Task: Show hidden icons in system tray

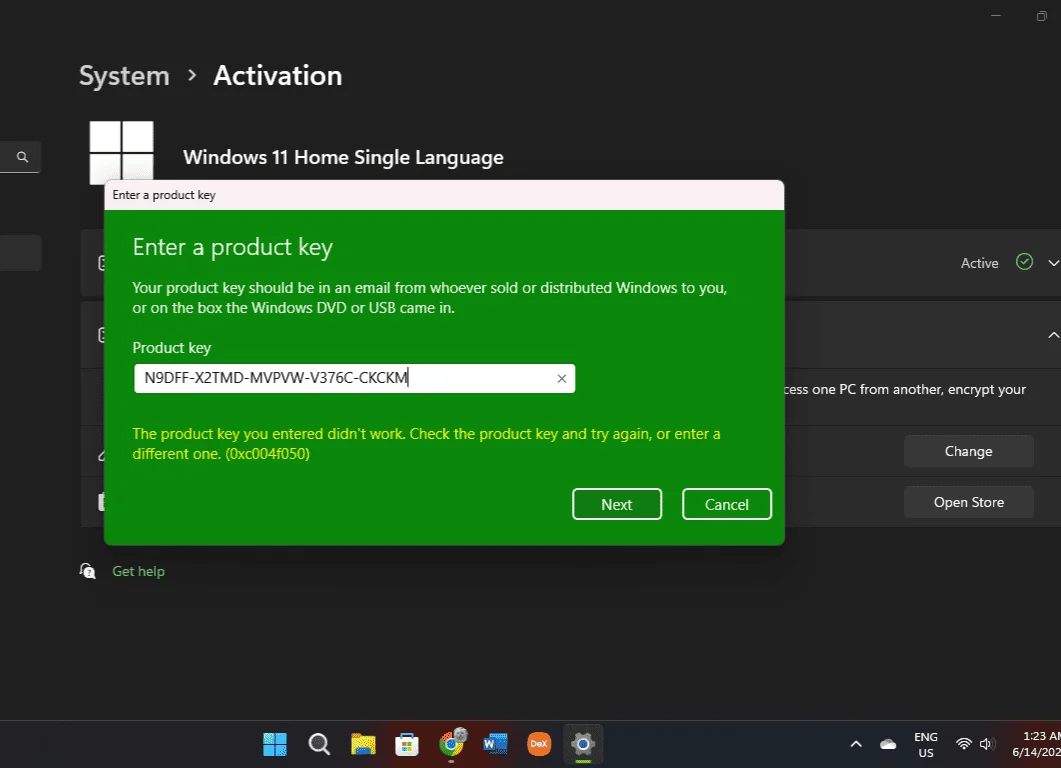Action: pos(856,744)
